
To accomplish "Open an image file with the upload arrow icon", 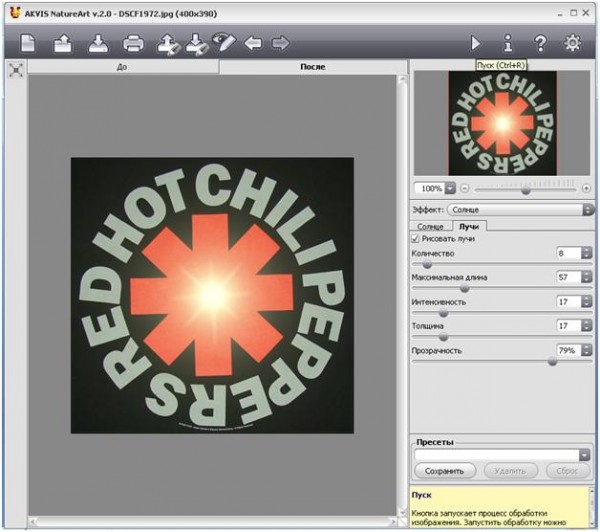I will coord(63,43).
